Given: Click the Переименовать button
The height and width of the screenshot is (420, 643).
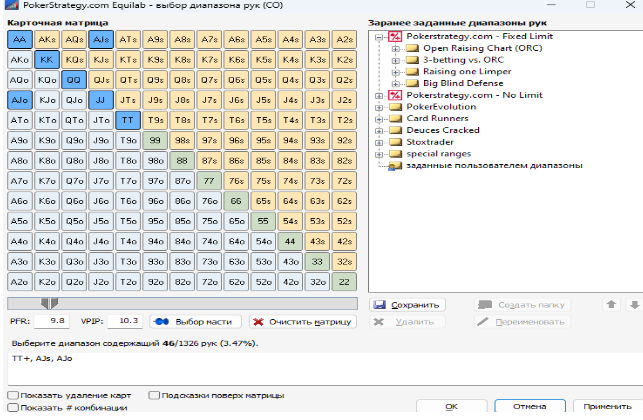Looking at the screenshot, I should point(522,322).
